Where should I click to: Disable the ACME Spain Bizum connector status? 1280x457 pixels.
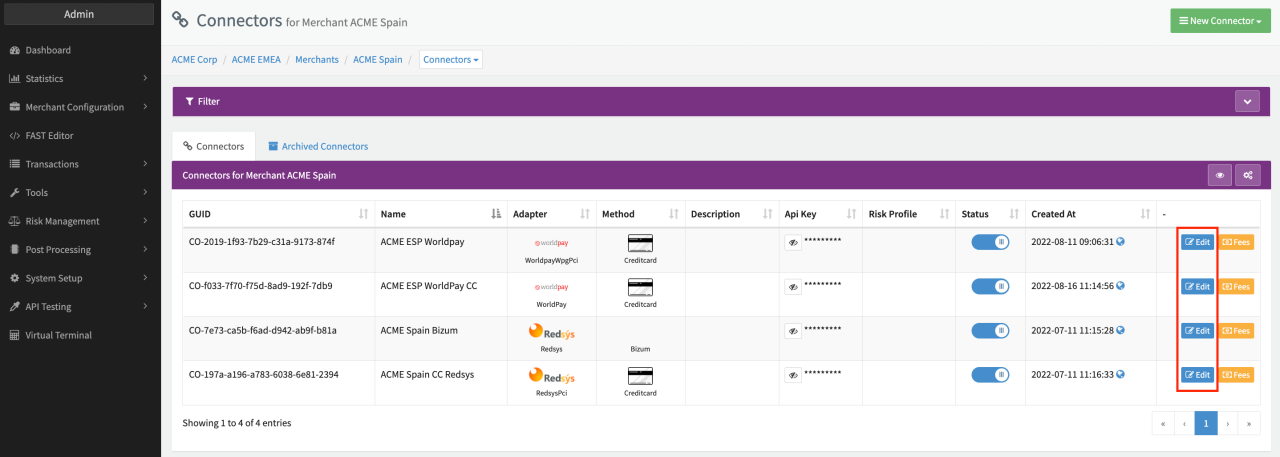coord(990,331)
